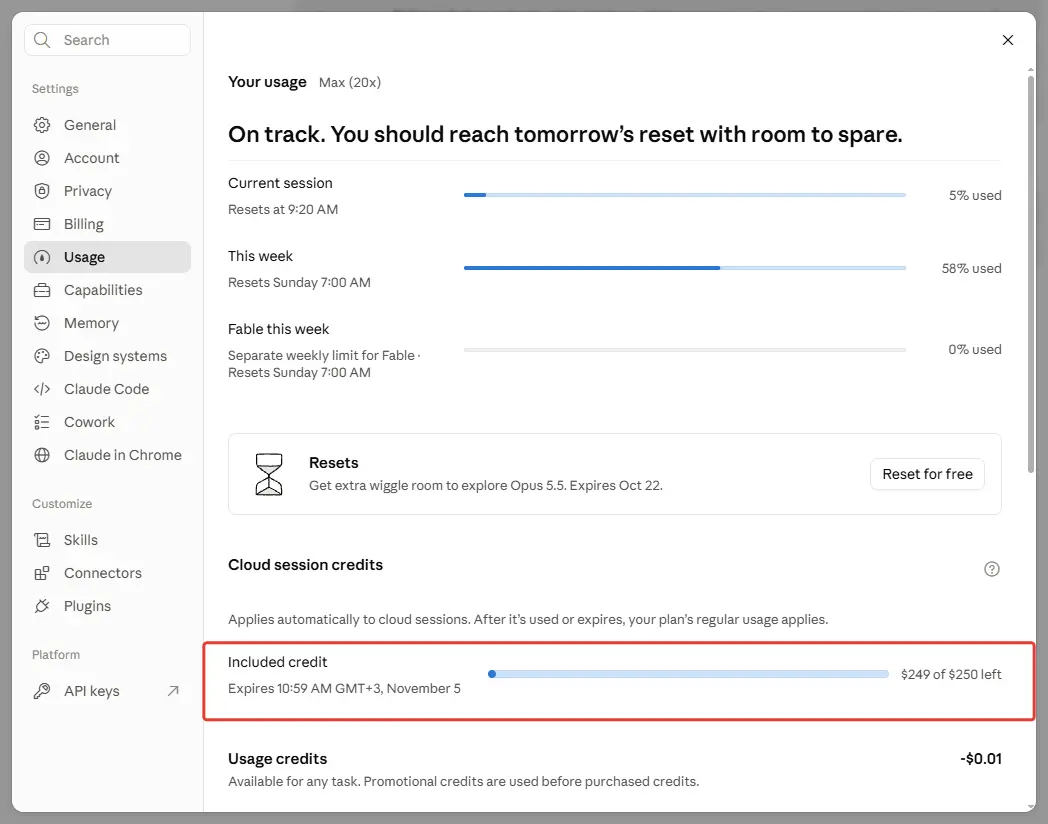Viewport: 1048px width, 824px height.
Task: Click the Reset for free button
Action: pyautogui.click(x=927, y=474)
